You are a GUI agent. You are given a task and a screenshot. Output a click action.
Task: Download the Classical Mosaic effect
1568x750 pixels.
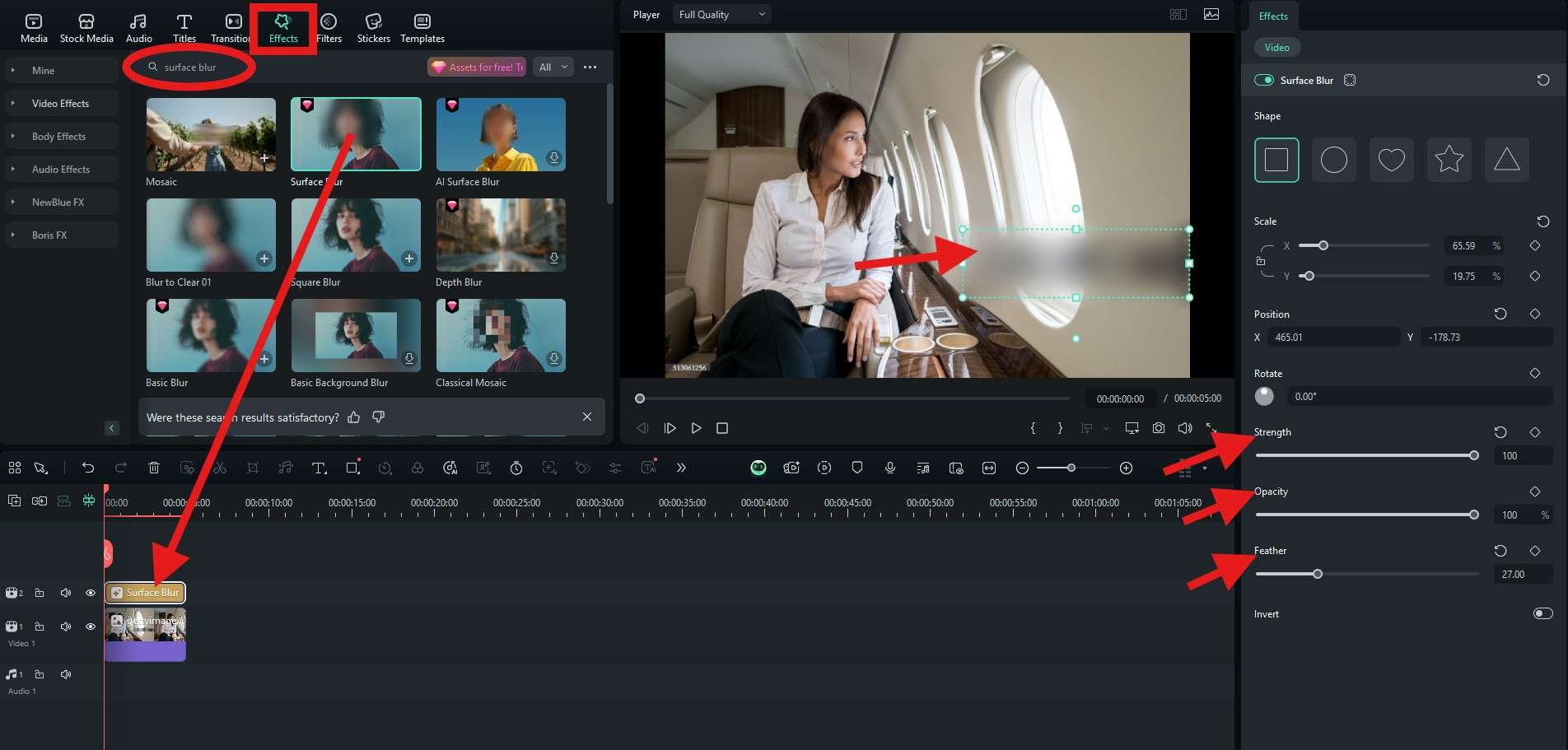pos(553,359)
